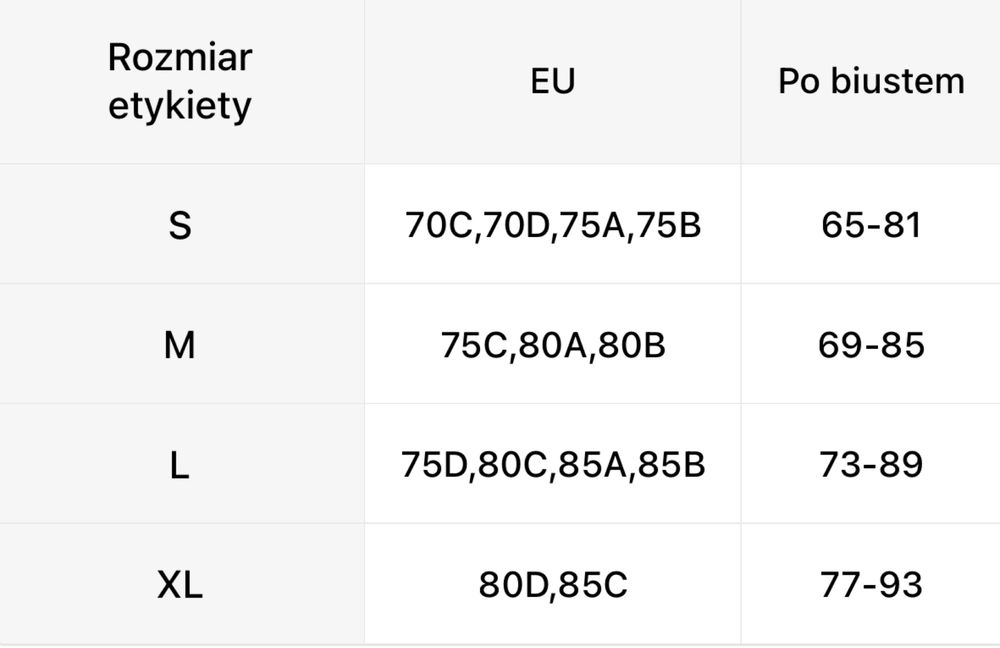Select the 'Rozmiar etykiety' column header
This screenshot has height=648, width=1000.
(x=180, y=81)
